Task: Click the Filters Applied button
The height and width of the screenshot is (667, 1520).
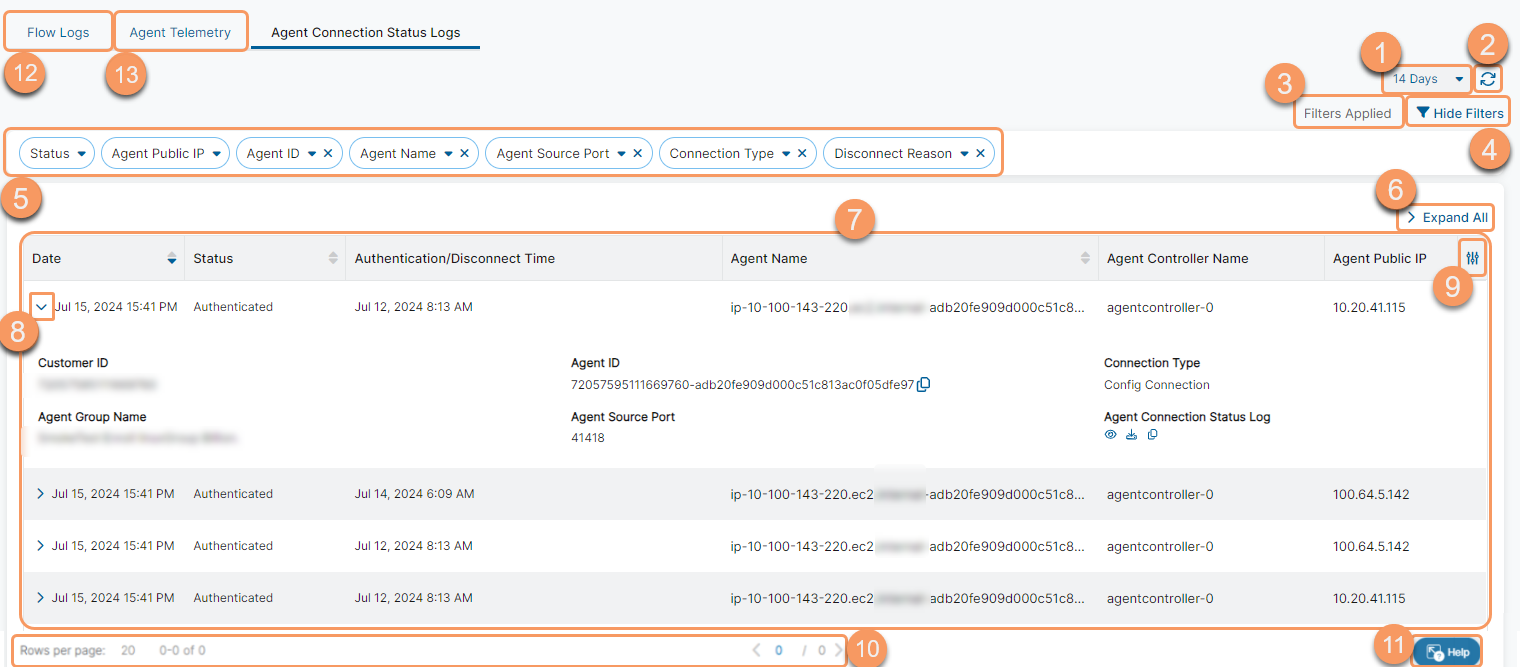Action: [1348, 113]
